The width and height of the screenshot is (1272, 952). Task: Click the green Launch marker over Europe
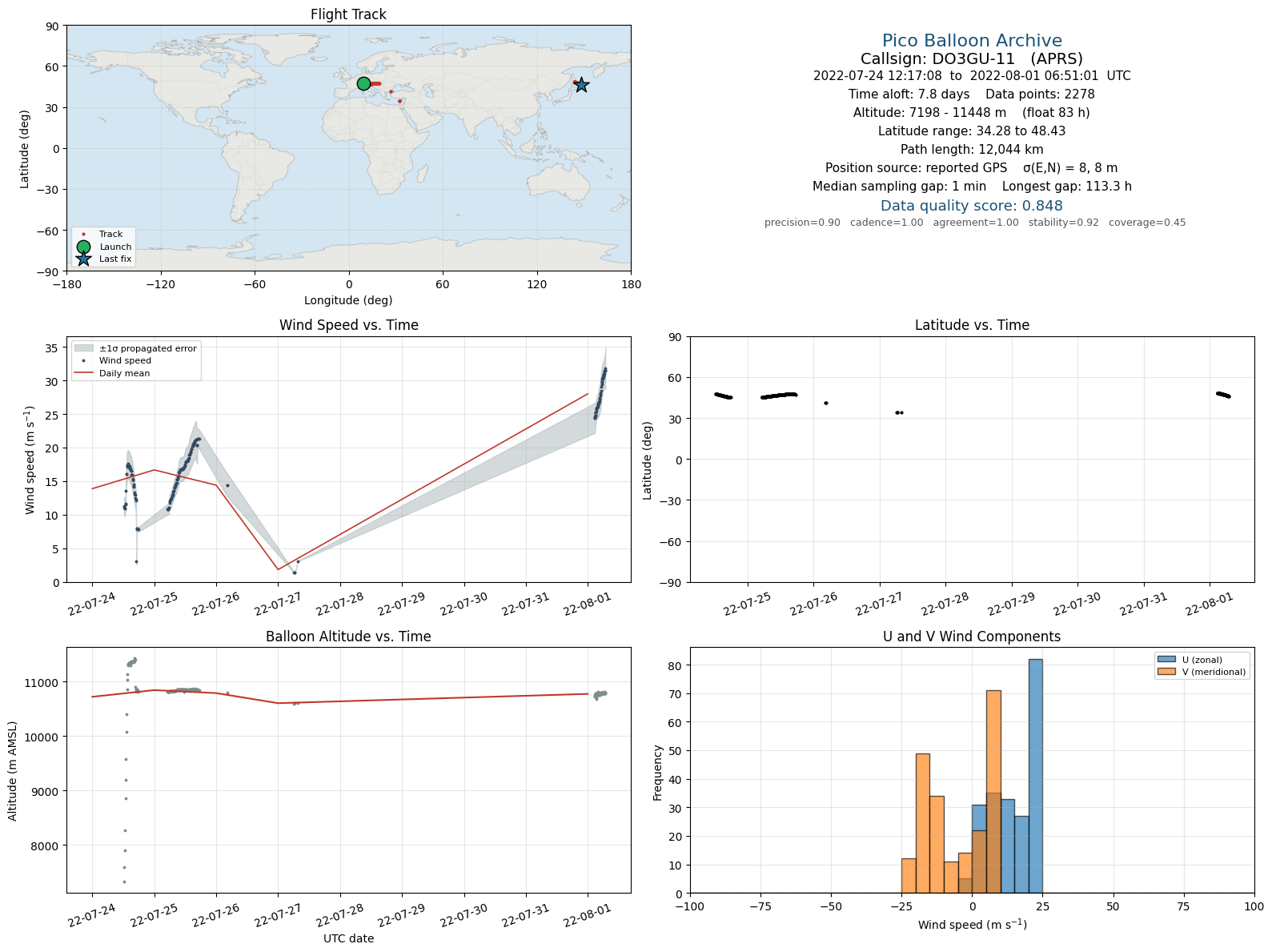pos(363,84)
